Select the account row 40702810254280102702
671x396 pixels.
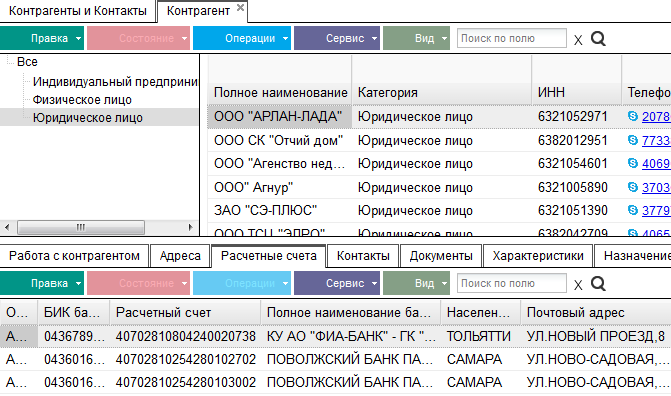click(336, 359)
